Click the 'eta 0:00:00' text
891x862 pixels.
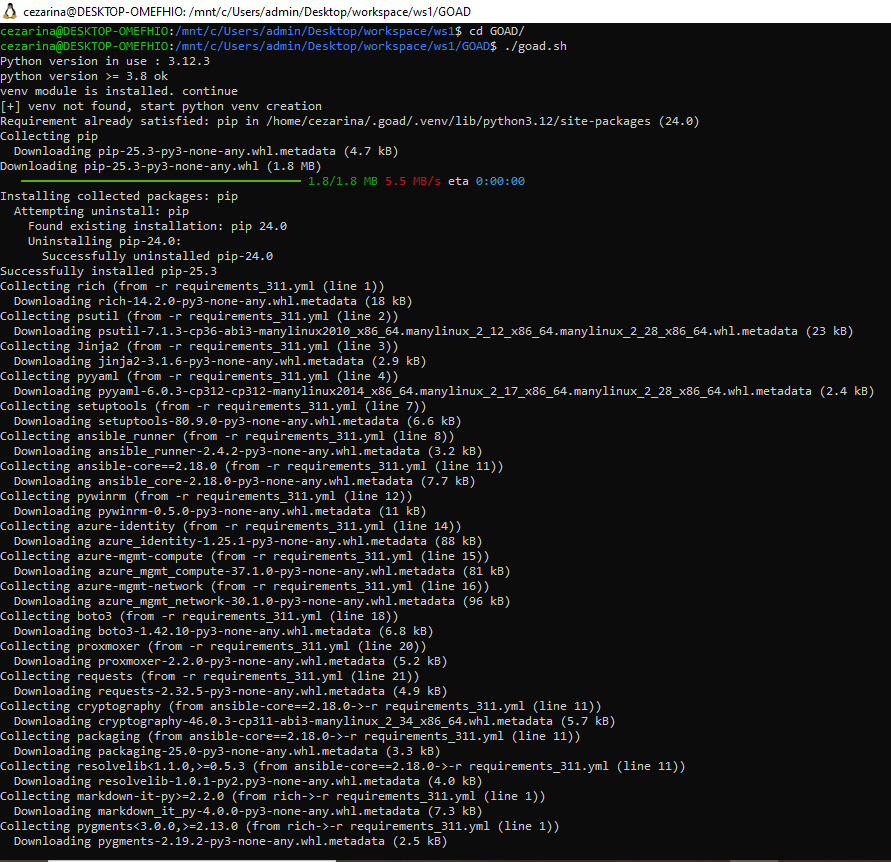(486, 181)
